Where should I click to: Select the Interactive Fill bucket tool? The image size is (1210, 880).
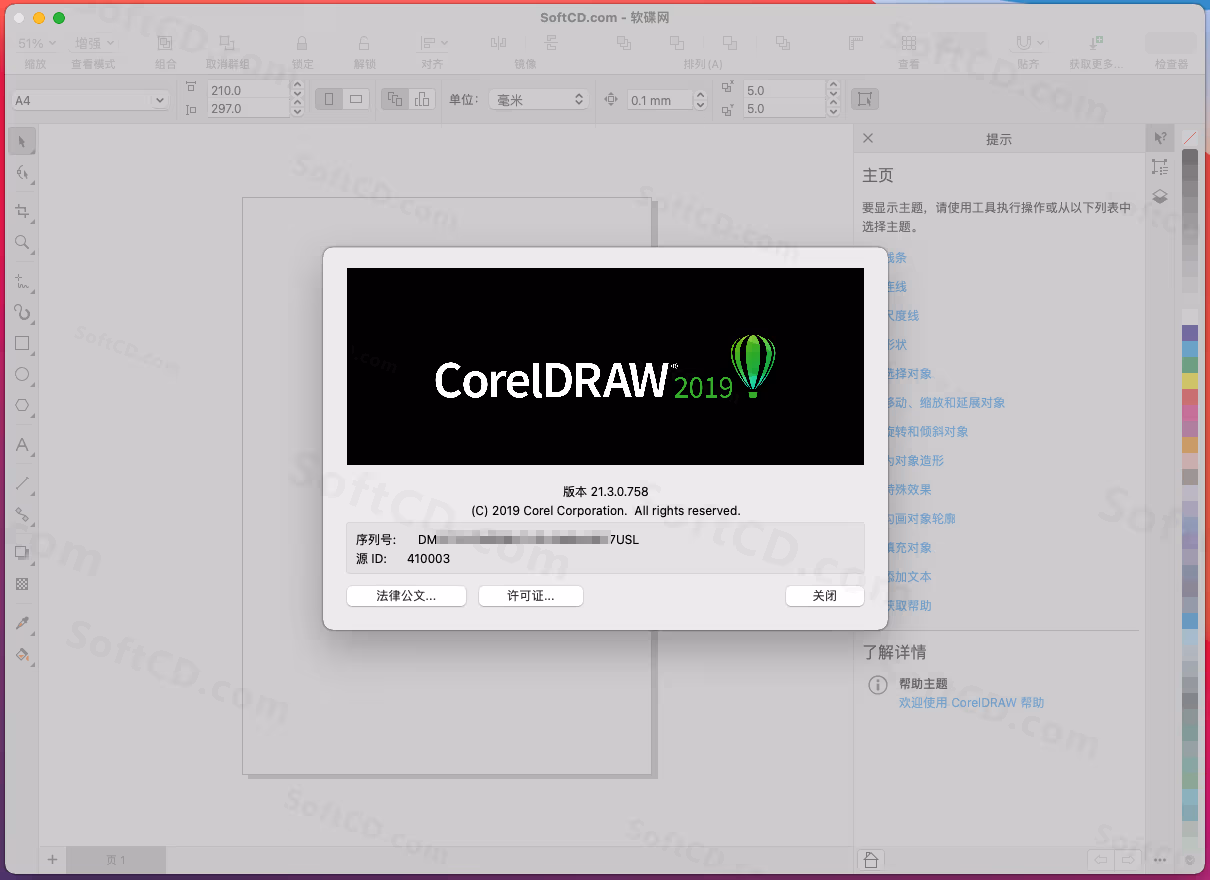pos(22,655)
